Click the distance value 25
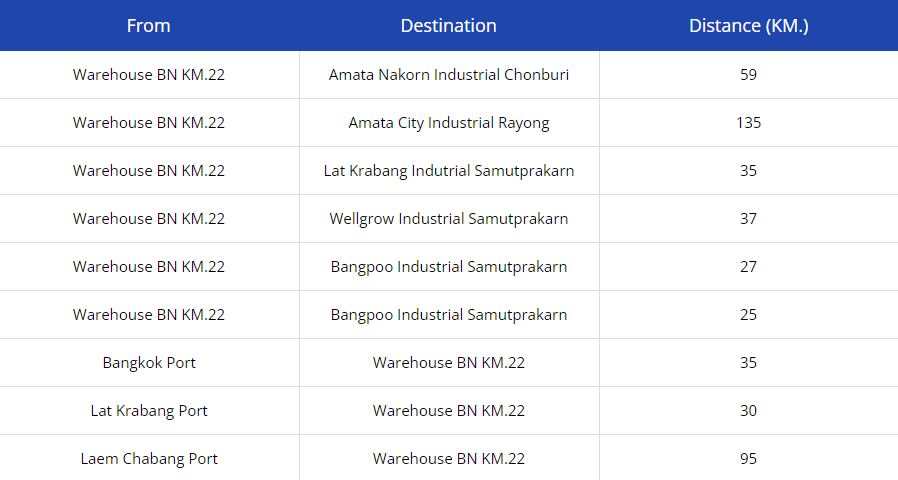The image size is (898, 480). click(x=749, y=314)
